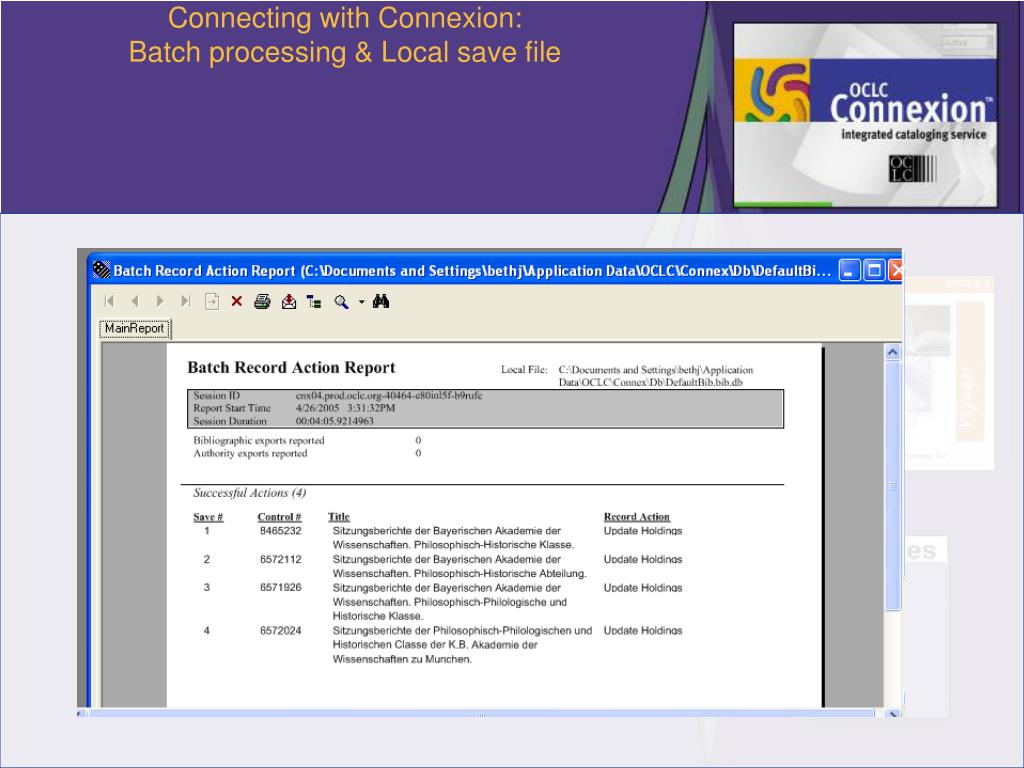
Task: Click "Update Holdings" for record 6572112
Action: [643, 560]
